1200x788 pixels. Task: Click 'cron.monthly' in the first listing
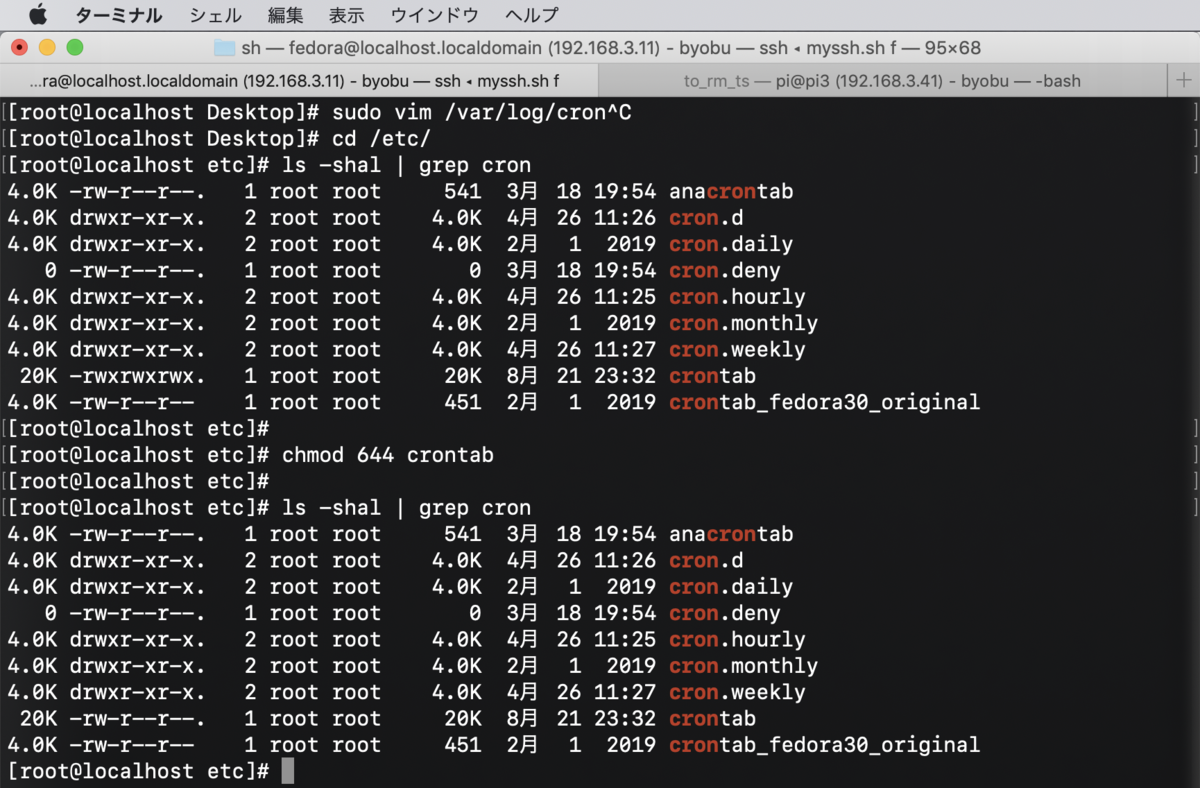tap(743, 323)
